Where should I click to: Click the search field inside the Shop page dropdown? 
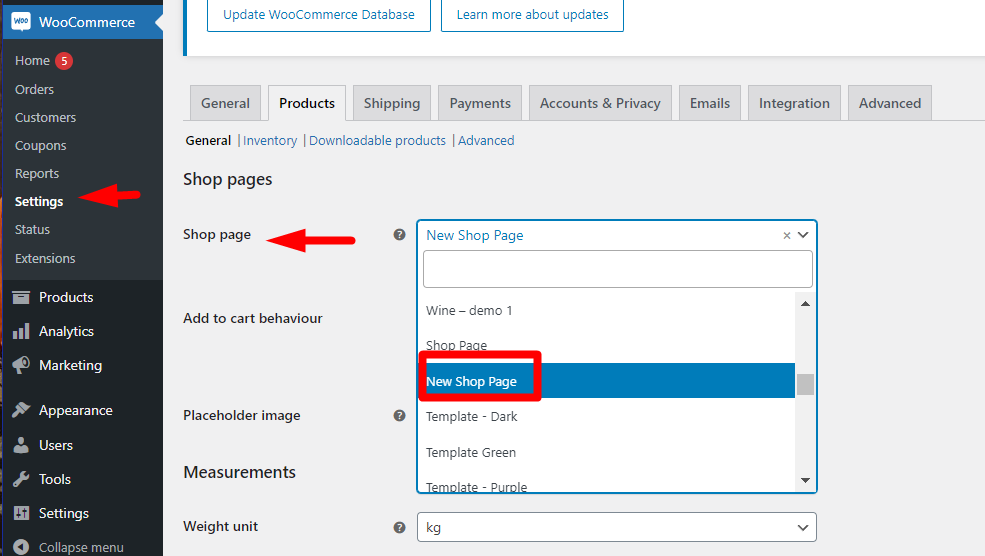pos(618,269)
